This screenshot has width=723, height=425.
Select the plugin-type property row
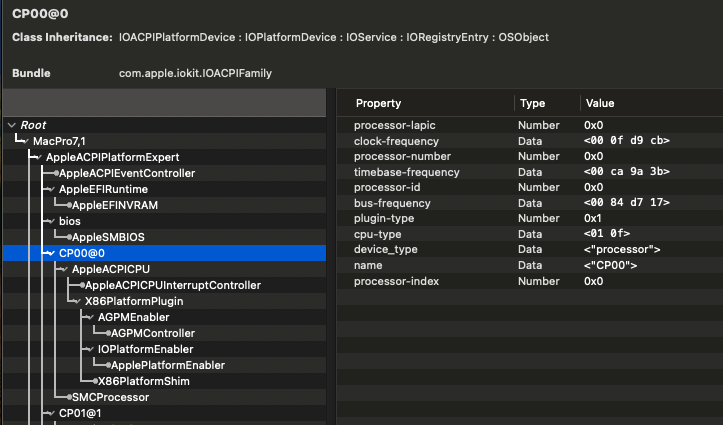click(x=530, y=218)
